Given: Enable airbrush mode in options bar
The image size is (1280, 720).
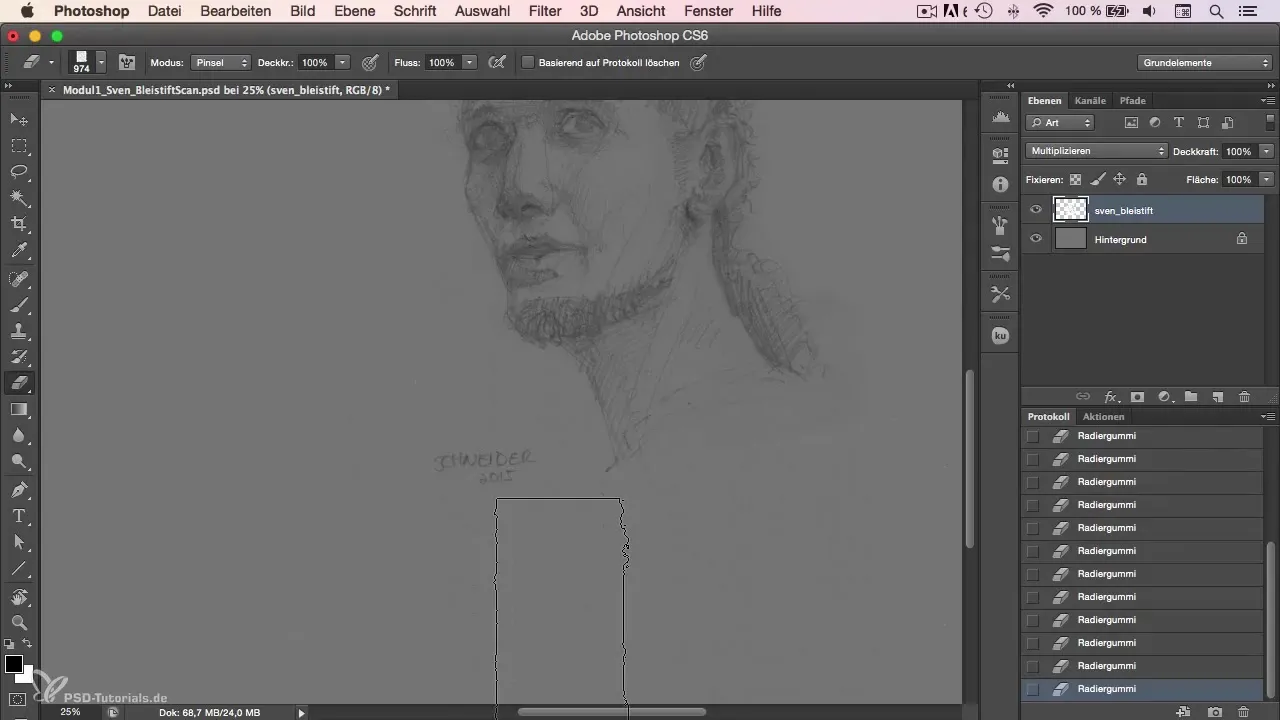Looking at the screenshot, I should pos(496,62).
